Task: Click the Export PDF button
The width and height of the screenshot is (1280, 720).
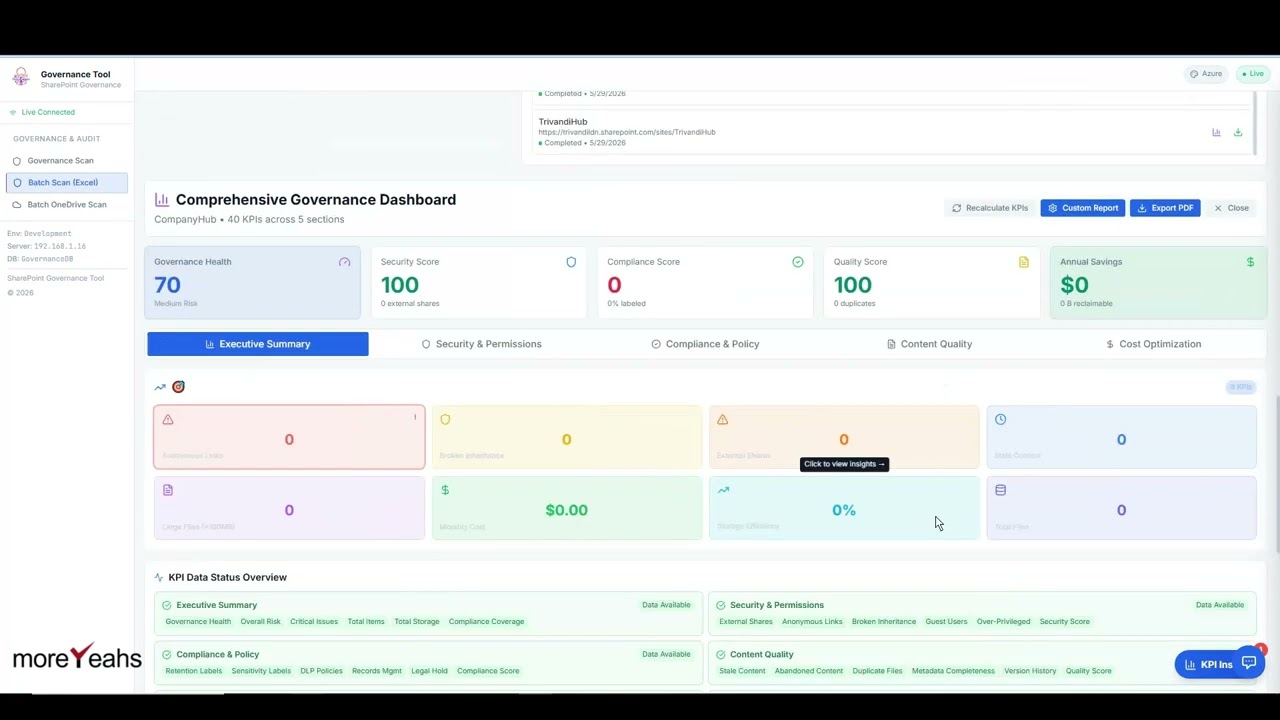Action: [1165, 208]
